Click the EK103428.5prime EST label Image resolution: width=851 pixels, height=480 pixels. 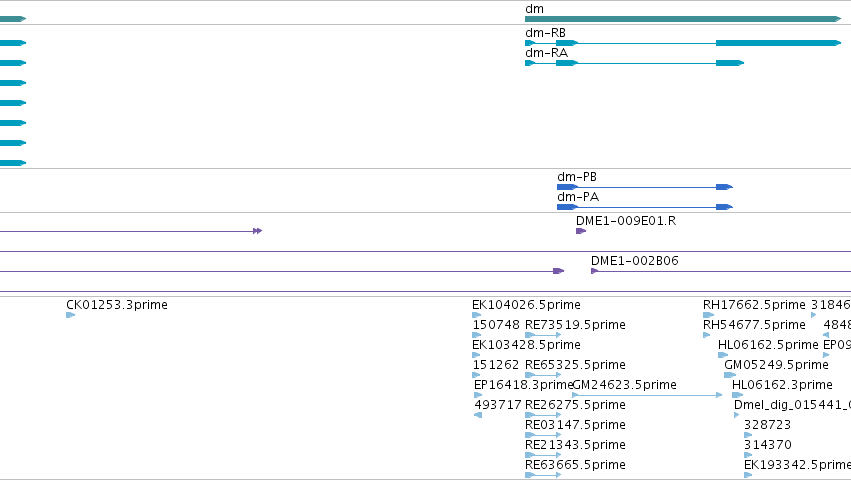pyautogui.click(x=526, y=345)
